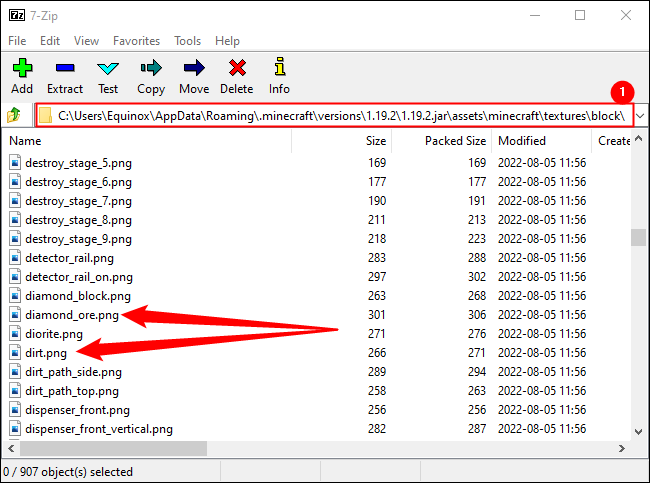Select the destroy_stage_8.png file icon
Screen dimensions: 650x483
[x=15, y=220]
